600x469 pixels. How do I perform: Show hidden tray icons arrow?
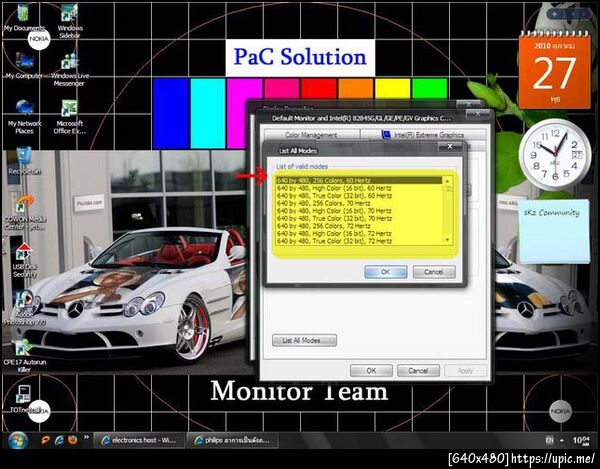(562, 441)
